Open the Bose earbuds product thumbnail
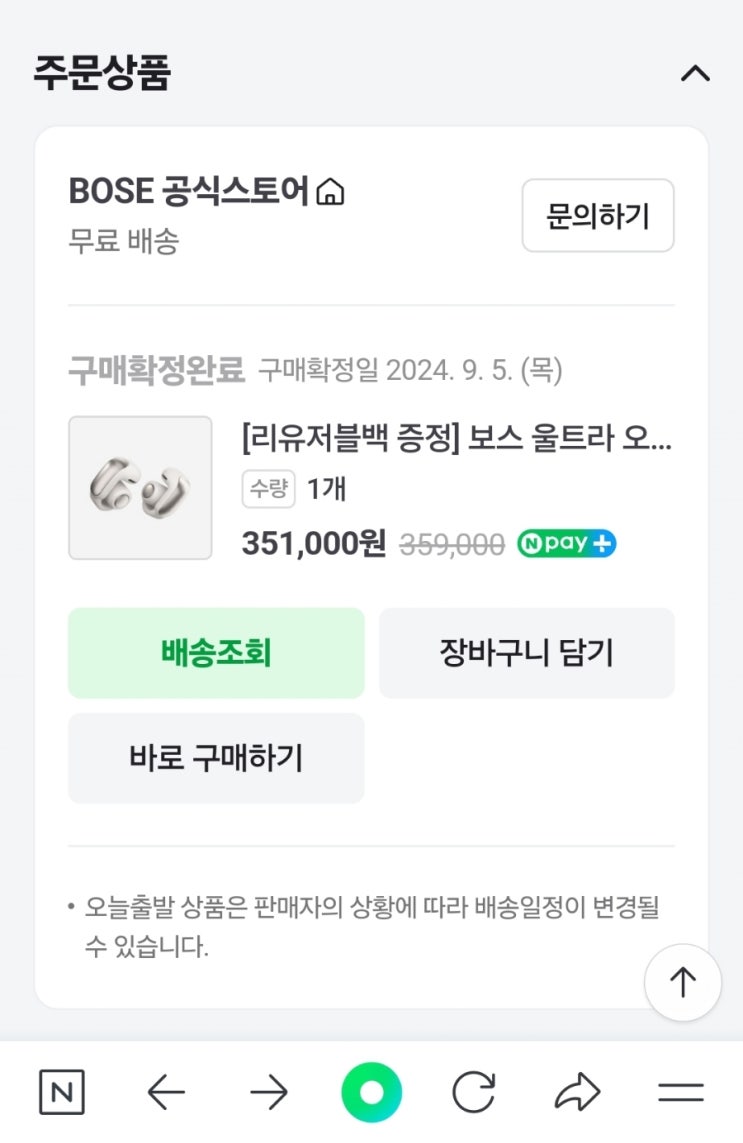This screenshot has height=1143, width=743. 140,488
